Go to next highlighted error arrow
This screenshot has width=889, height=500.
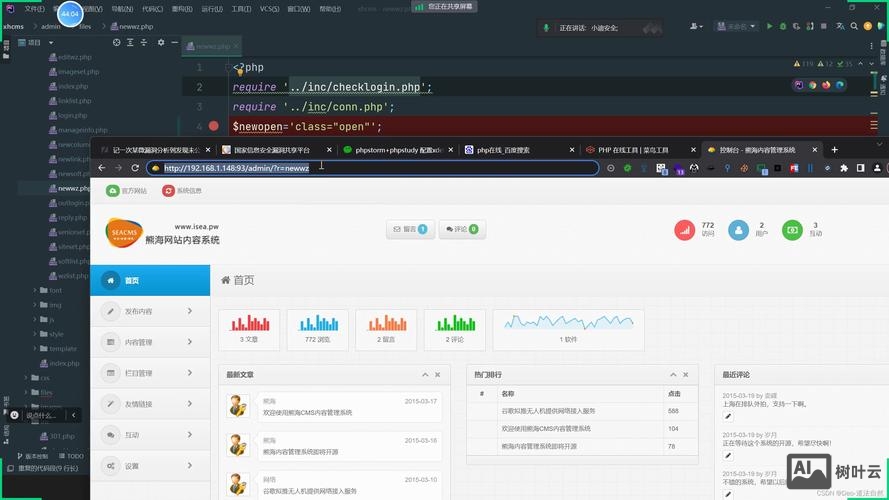pos(871,64)
